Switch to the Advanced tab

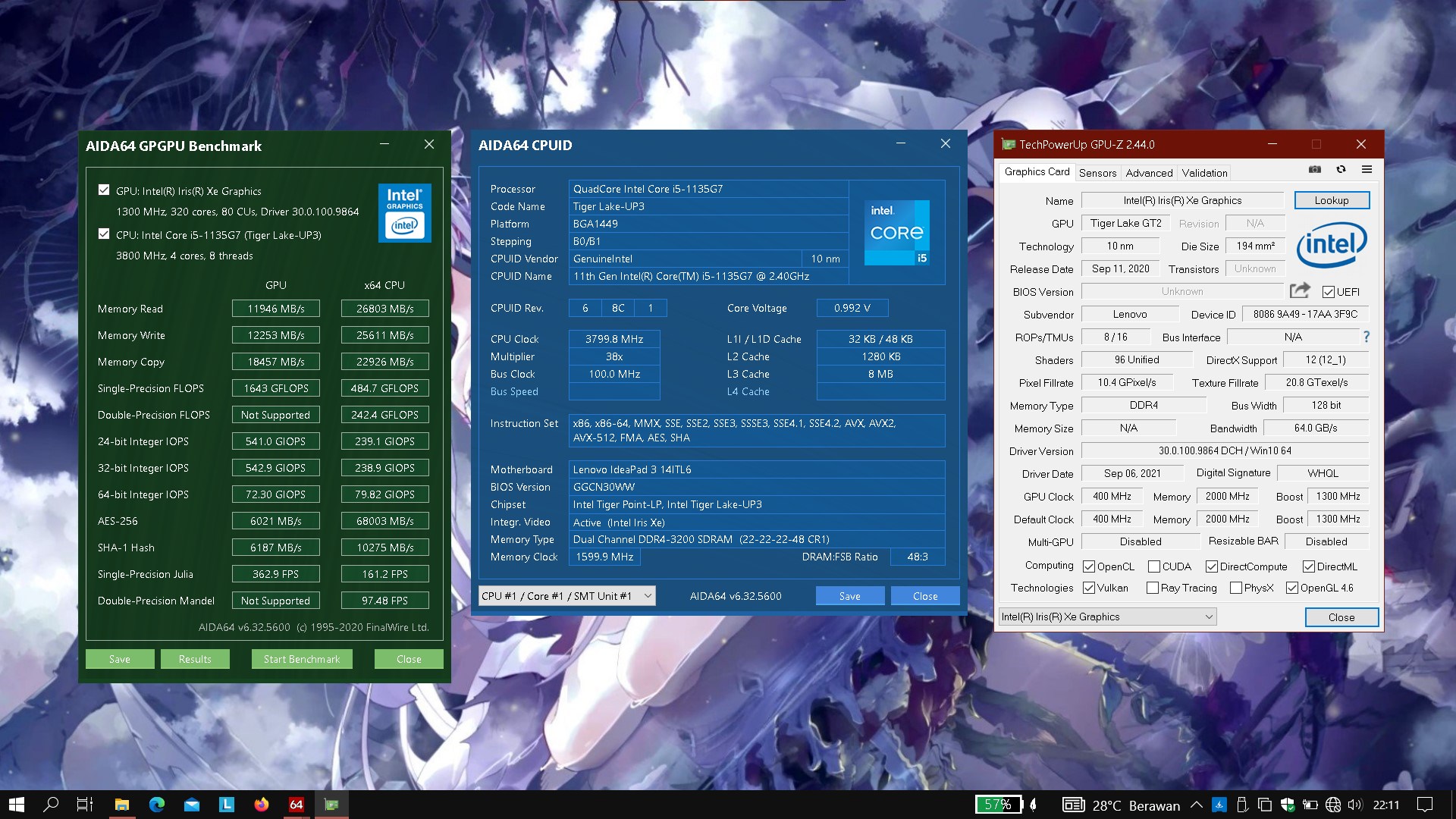point(1149,173)
